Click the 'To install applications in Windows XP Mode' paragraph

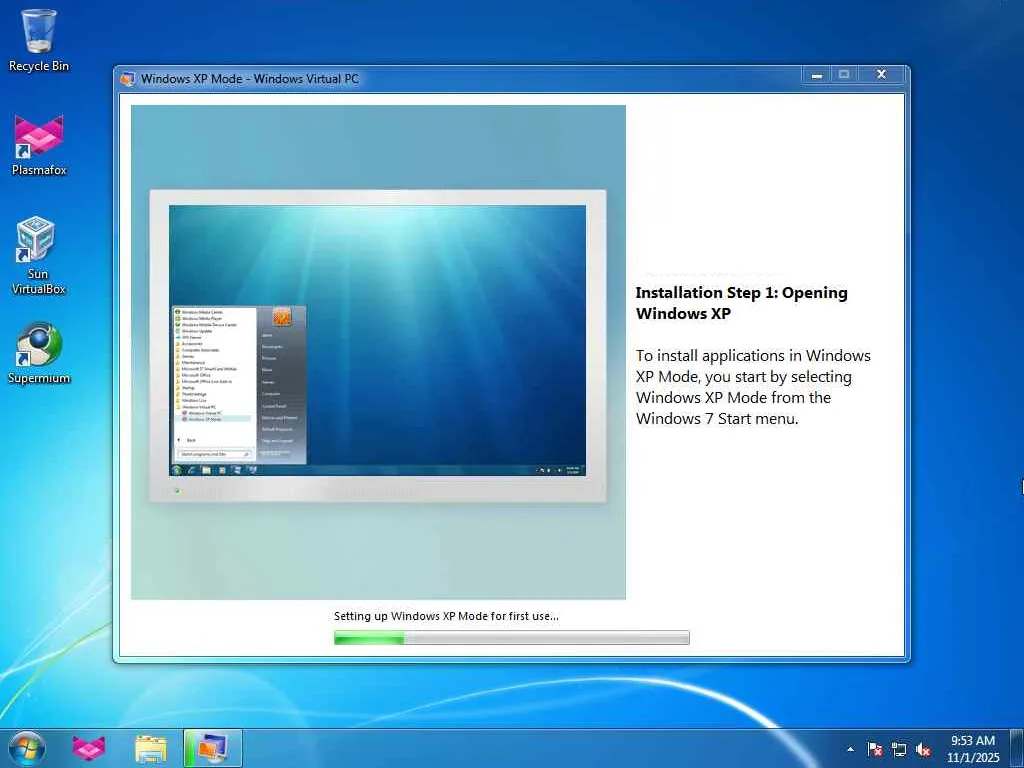[753, 387]
